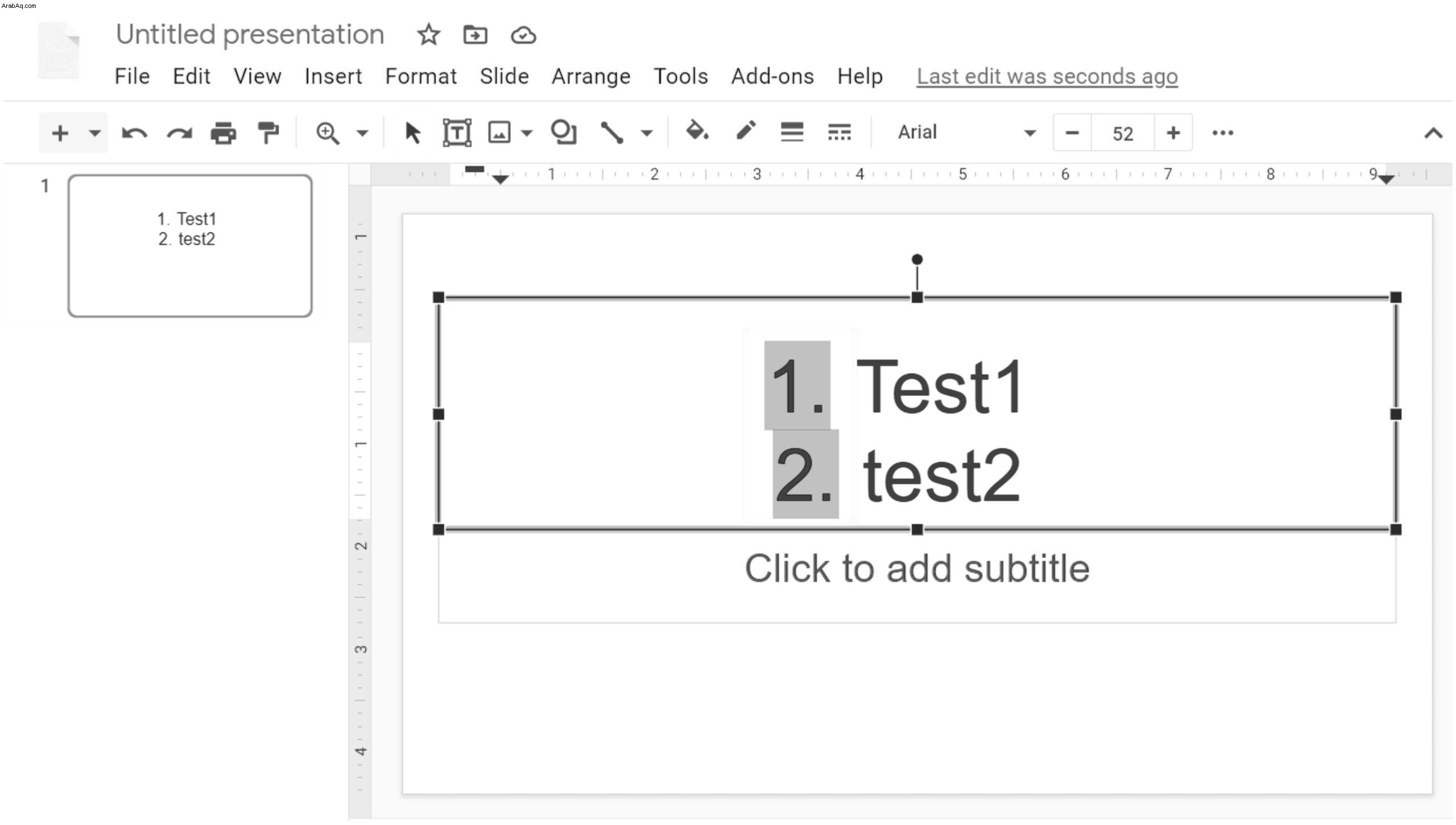The width and height of the screenshot is (1456, 825).
Task: Open the Arial font family dropdown
Action: pyautogui.click(x=966, y=133)
